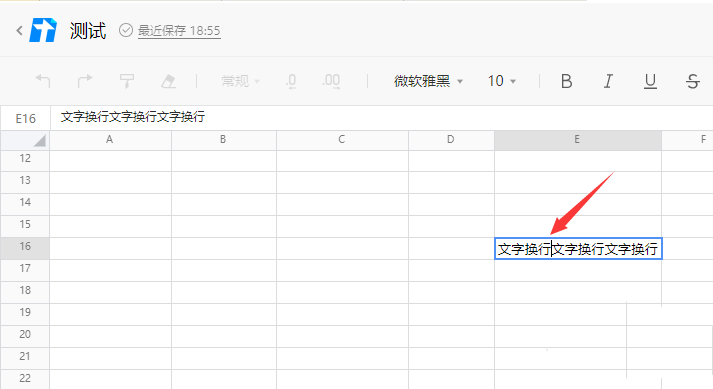
Task: Toggle bold formatting
Action: (x=566, y=81)
